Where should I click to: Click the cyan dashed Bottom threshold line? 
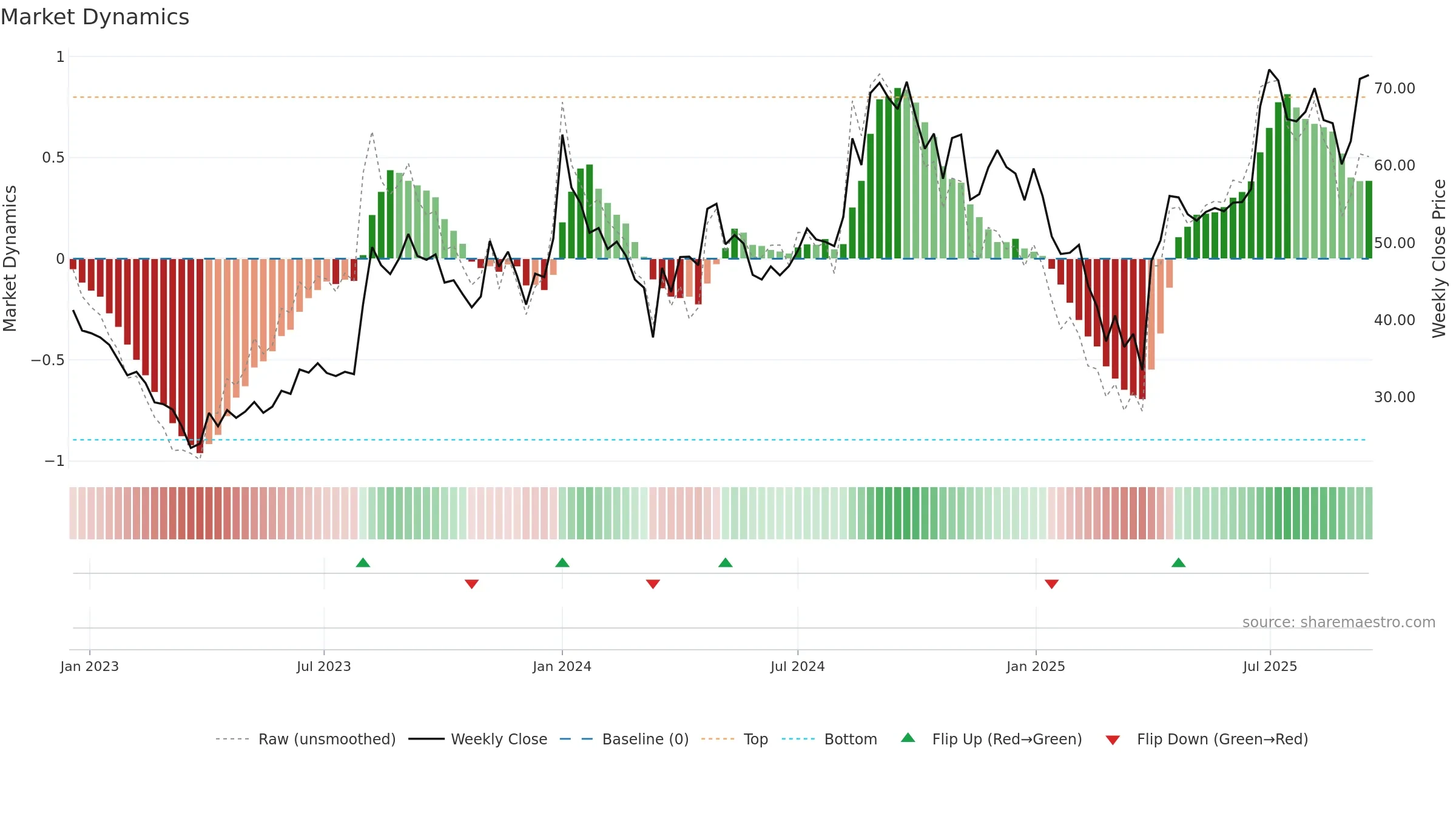720,440
